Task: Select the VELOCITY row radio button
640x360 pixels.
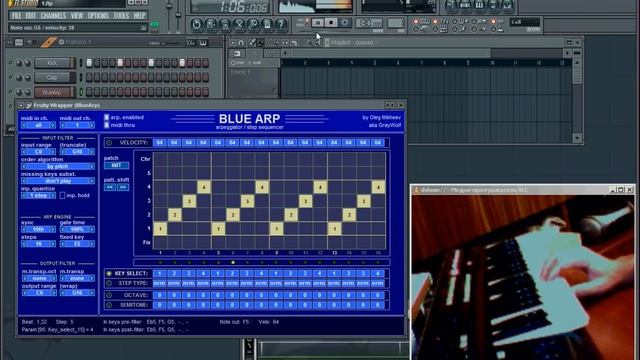Action: click(109, 143)
